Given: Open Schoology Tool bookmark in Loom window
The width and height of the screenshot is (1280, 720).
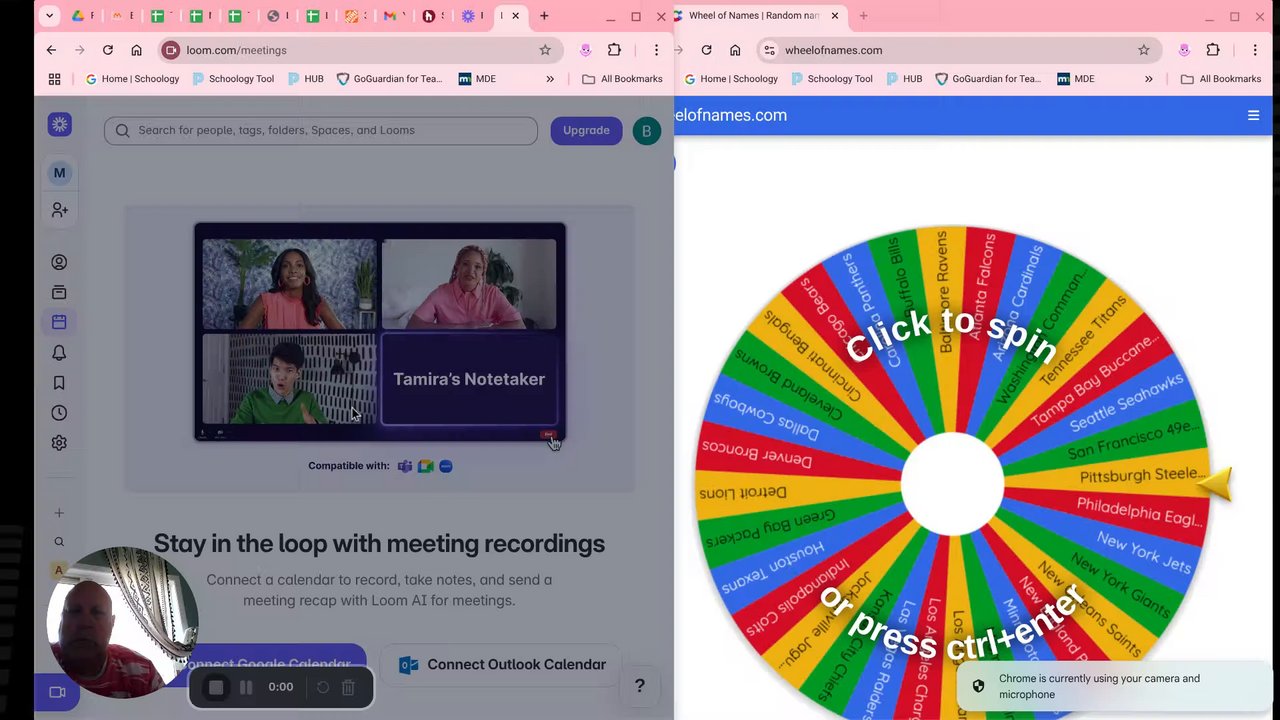Looking at the screenshot, I should click(x=233, y=79).
